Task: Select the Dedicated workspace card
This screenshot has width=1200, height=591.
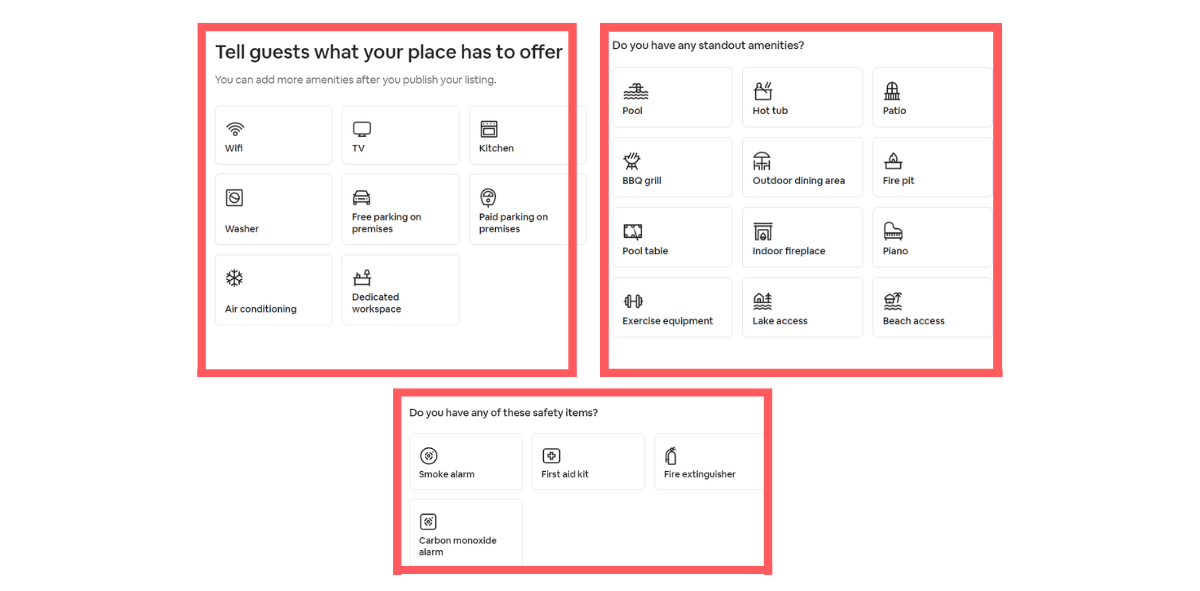Action: pos(400,289)
